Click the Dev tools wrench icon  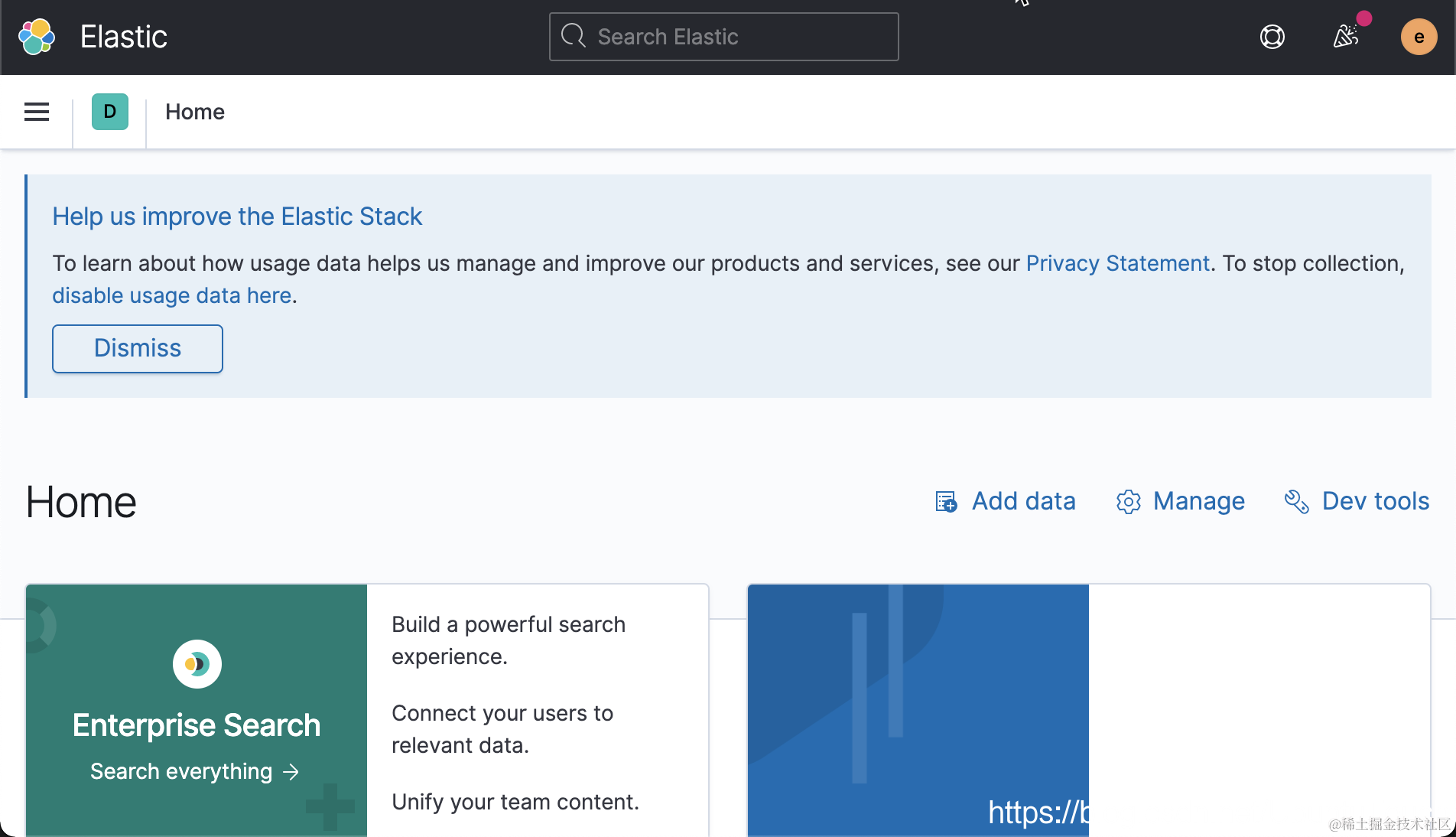(x=1296, y=502)
